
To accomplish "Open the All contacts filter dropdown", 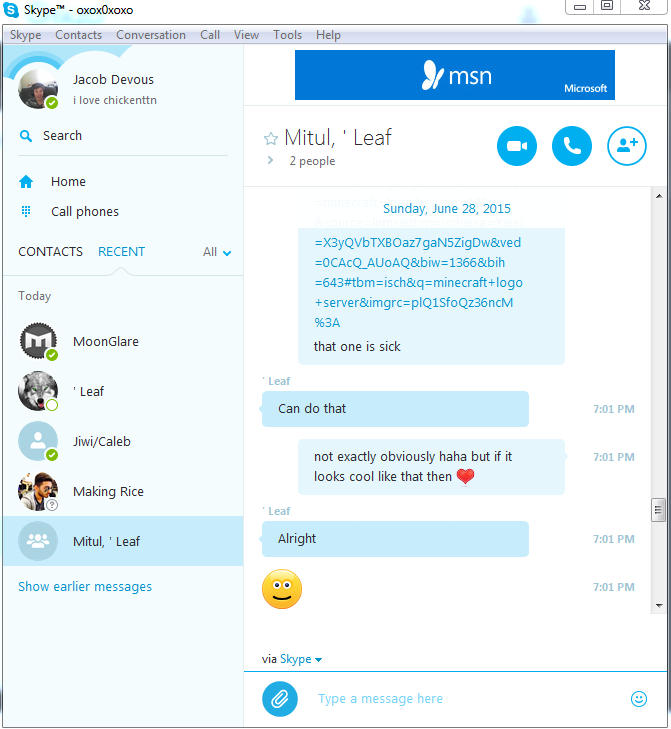I will (217, 252).
